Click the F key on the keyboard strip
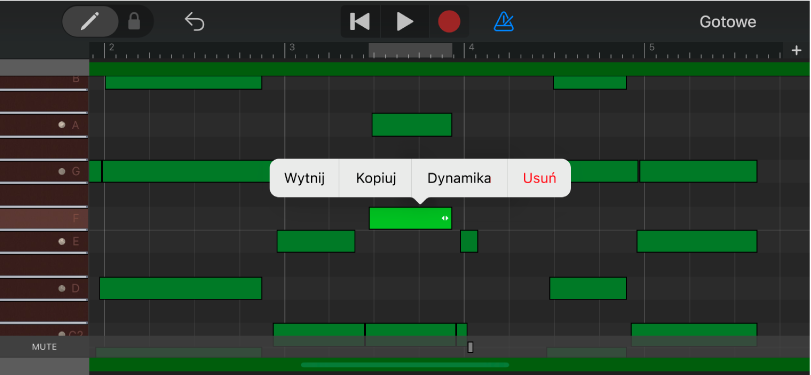Screen dimensions: 811x375 coord(44,219)
